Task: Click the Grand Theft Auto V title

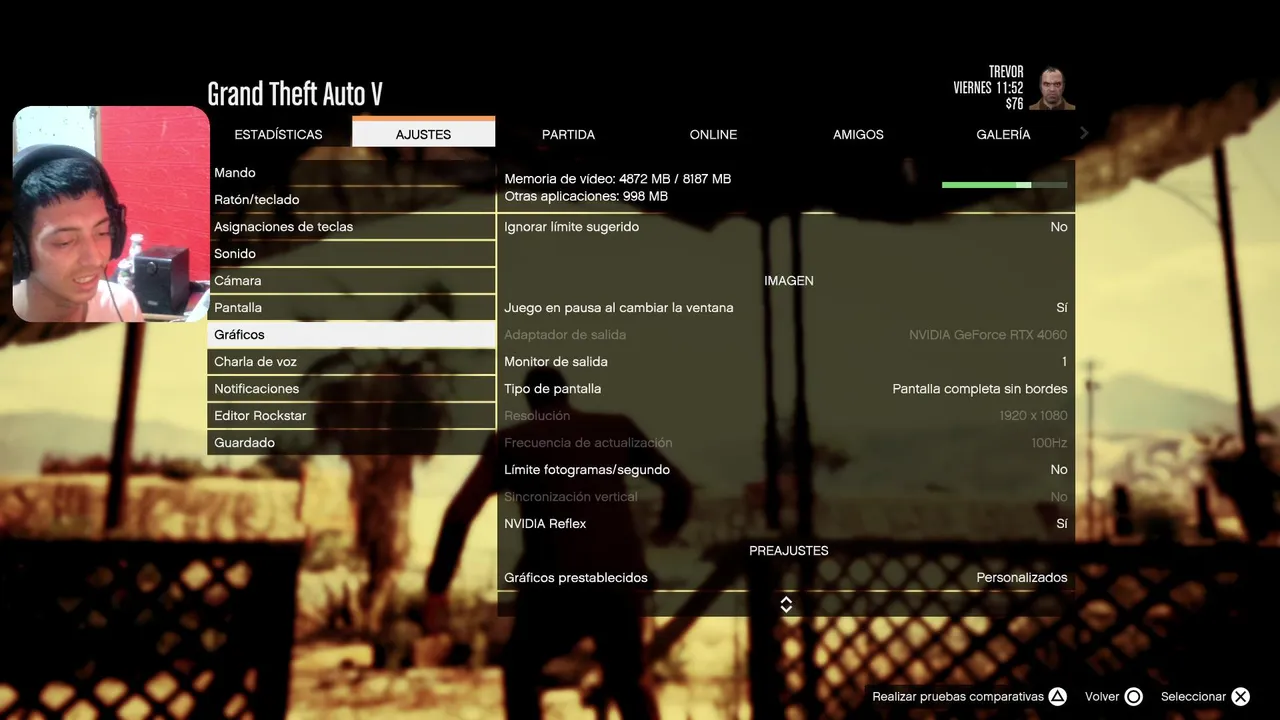Action: point(295,94)
